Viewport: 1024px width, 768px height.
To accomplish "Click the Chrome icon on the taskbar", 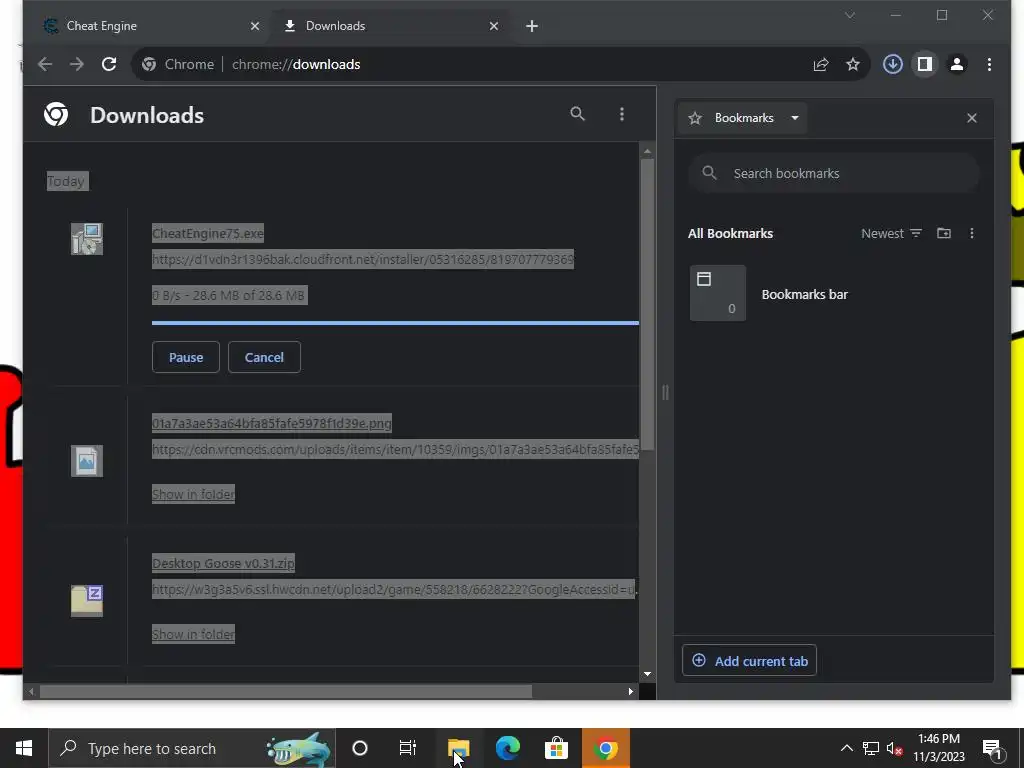I will [x=605, y=748].
